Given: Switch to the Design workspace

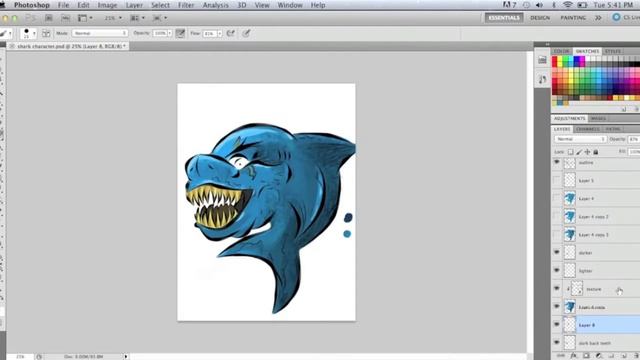Looking at the screenshot, I should [540, 18].
